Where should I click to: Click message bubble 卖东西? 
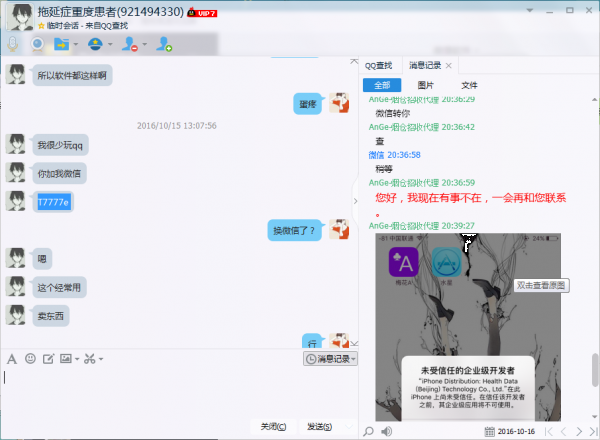pyautogui.click(x=51, y=316)
